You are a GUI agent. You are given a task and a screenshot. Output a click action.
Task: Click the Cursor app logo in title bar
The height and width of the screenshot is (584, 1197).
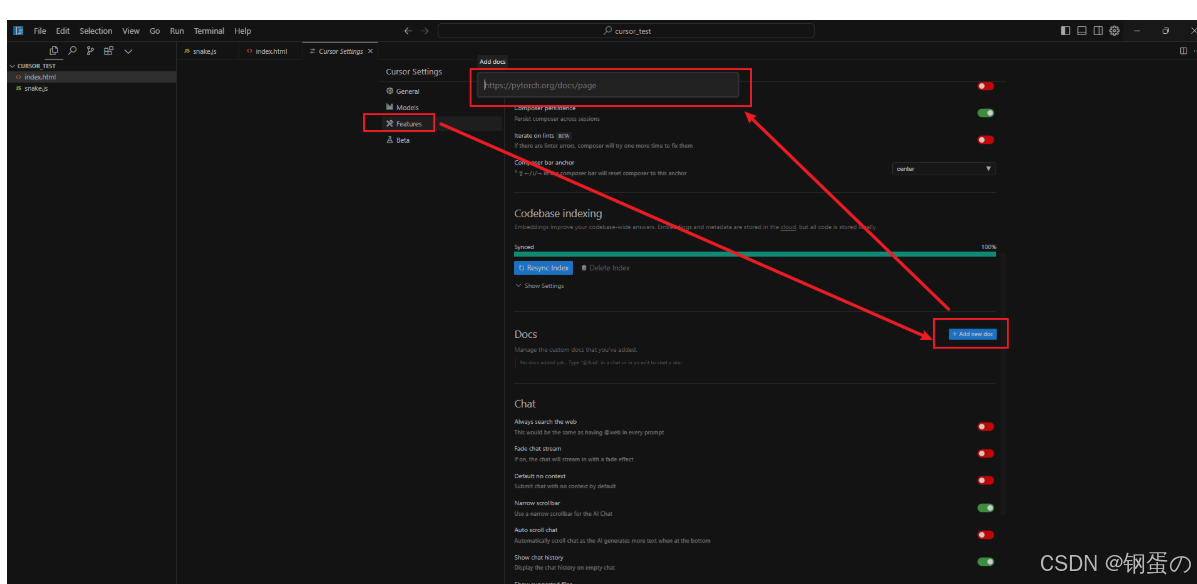point(18,31)
